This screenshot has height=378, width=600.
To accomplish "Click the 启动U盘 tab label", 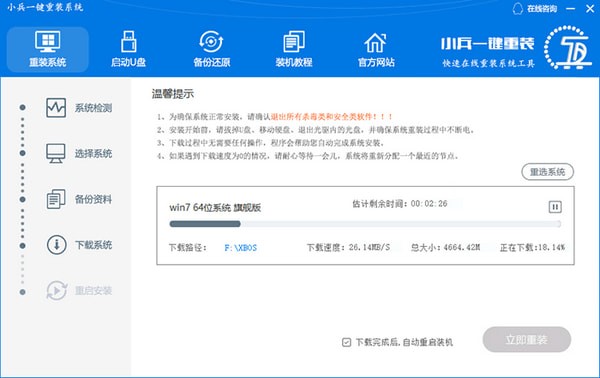I will coord(129,62).
